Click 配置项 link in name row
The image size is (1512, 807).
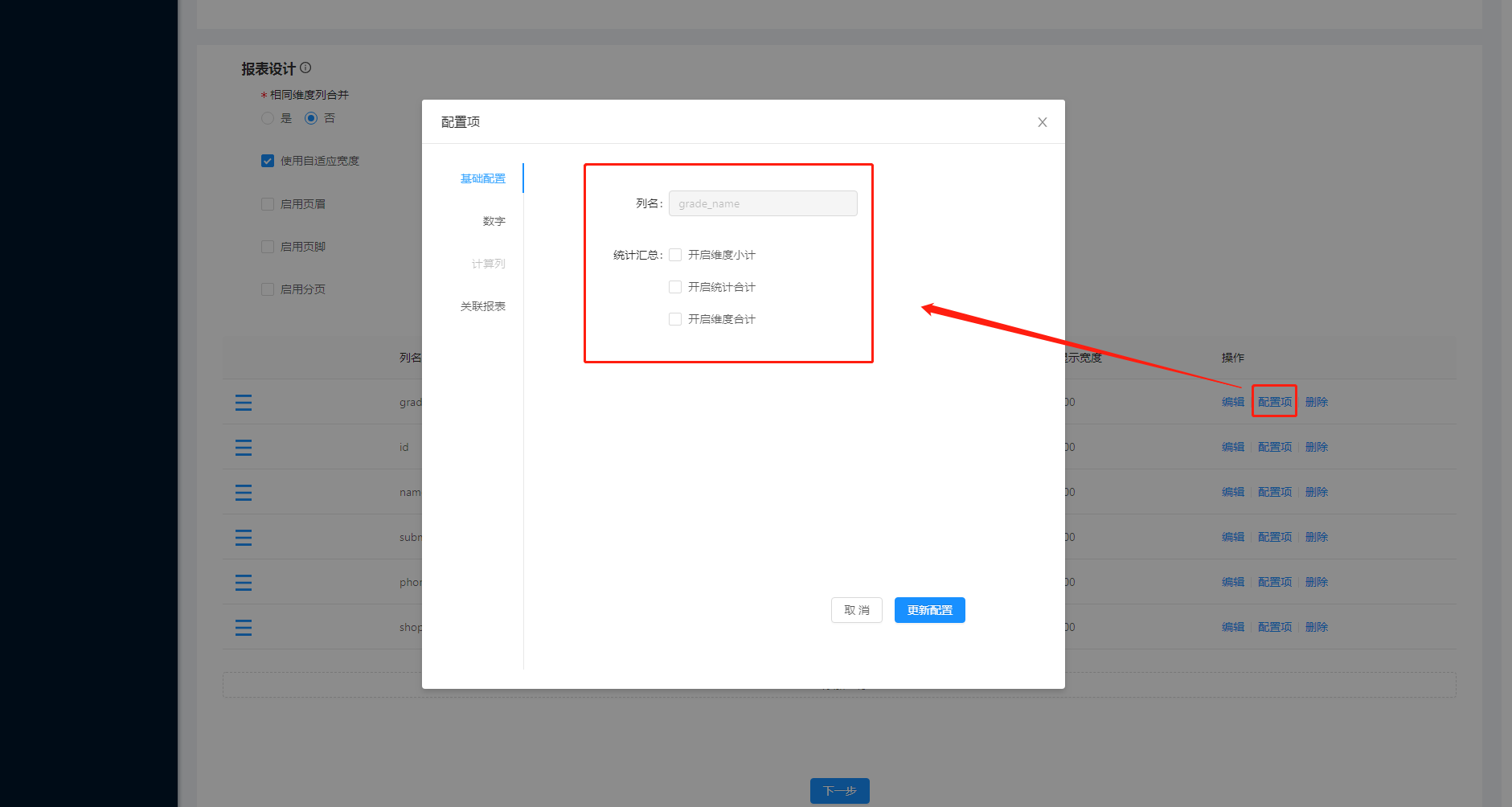pos(1275,492)
